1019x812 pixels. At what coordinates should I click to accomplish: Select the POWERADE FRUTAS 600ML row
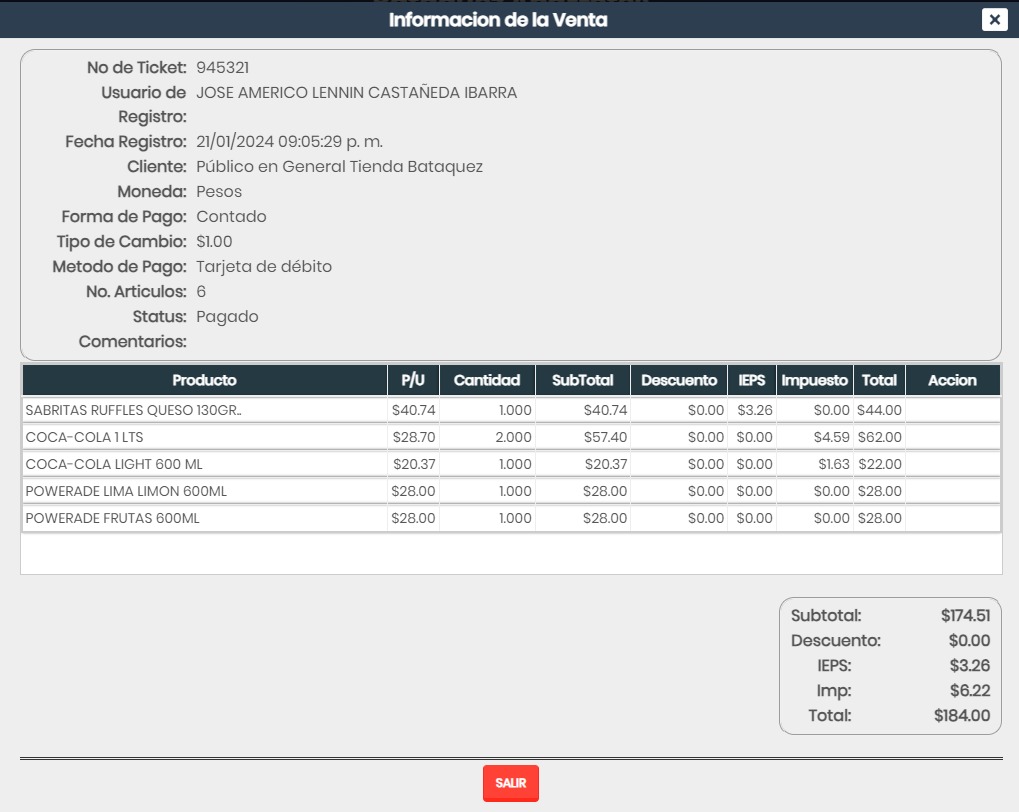click(x=112, y=518)
